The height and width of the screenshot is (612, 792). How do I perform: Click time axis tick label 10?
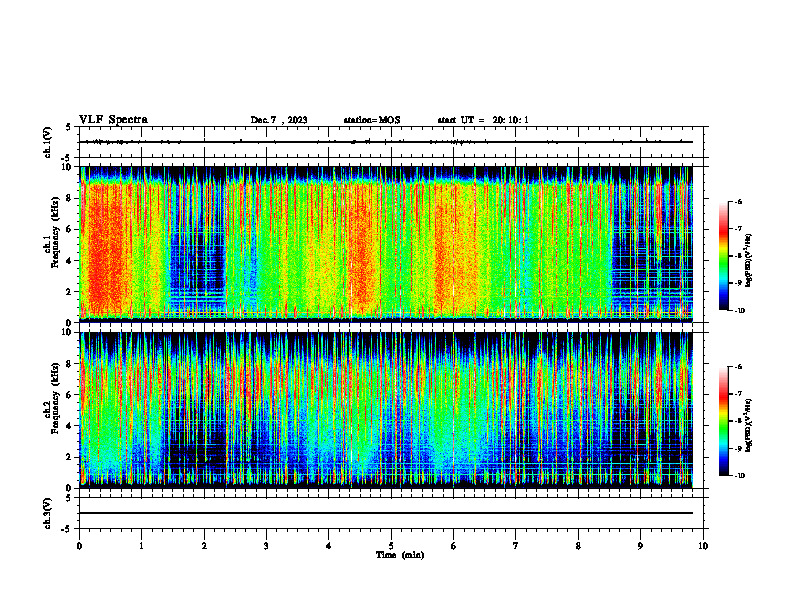[x=703, y=546]
